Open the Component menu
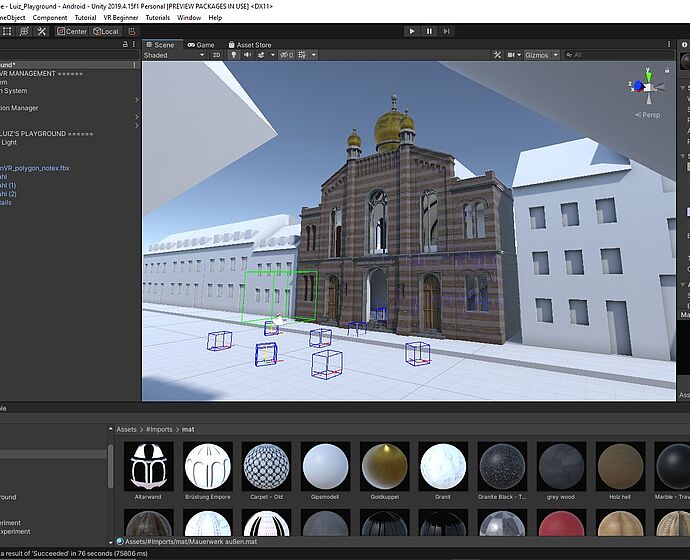This screenshot has height=560, width=690. pyautogui.click(x=50, y=18)
